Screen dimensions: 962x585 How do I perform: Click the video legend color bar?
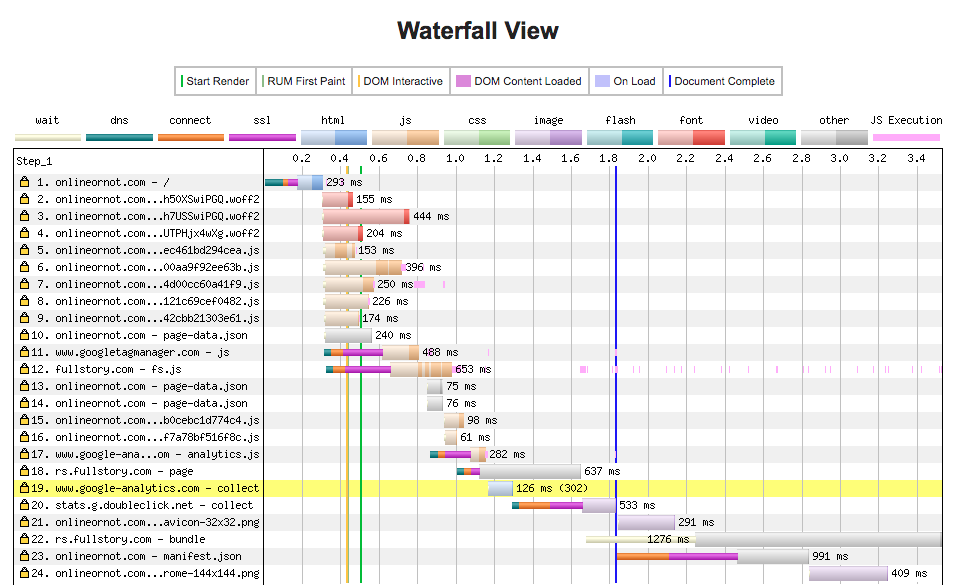[x=763, y=137]
